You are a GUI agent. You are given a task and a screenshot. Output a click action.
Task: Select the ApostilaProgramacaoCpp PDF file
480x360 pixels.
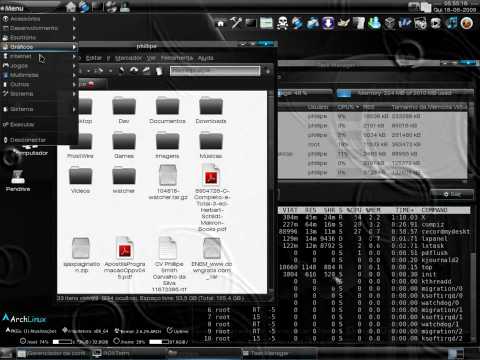(125, 258)
